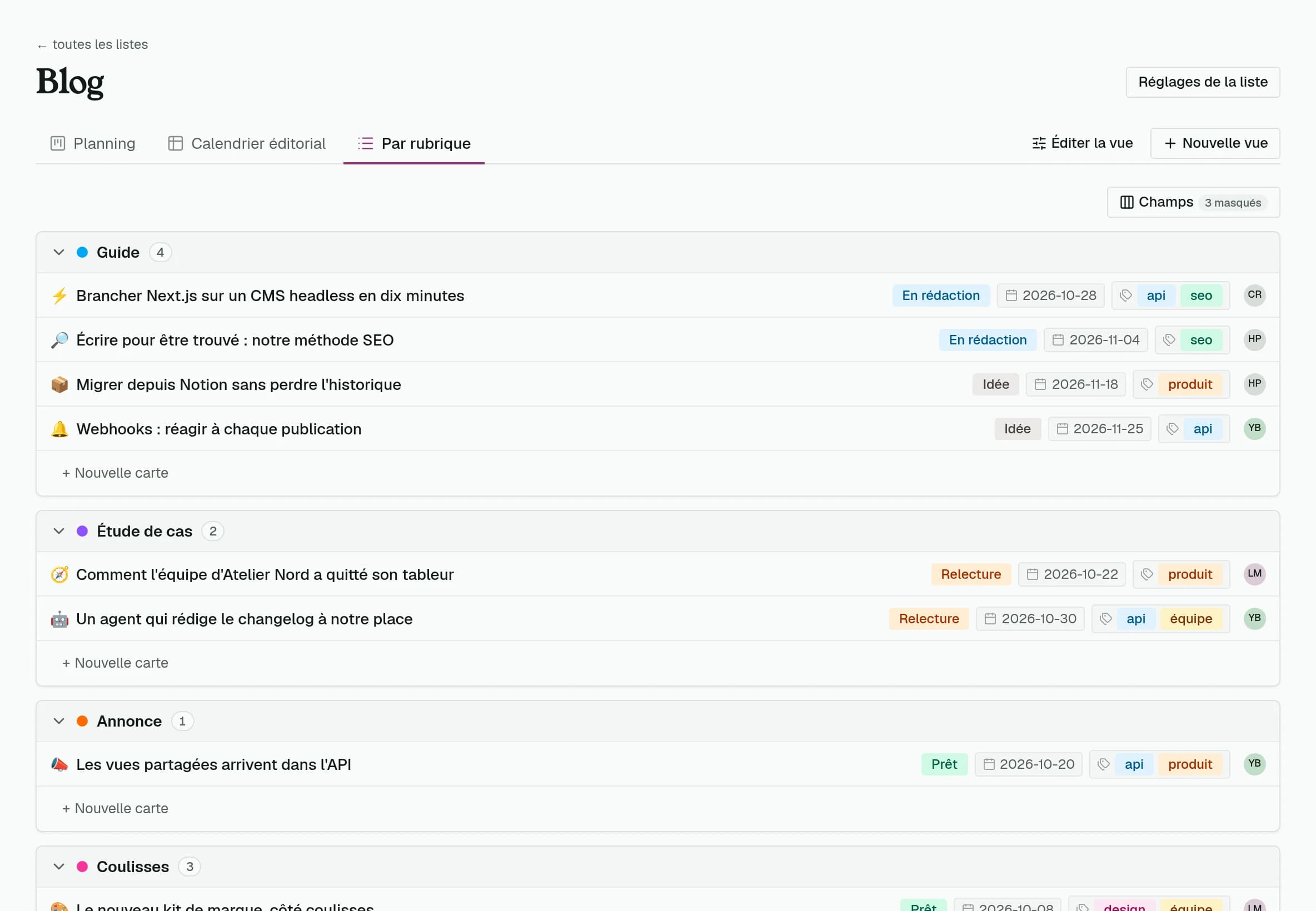1316x911 pixels.
Task: Click the back arrow next to toutes les listes
Action: point(42,46)
